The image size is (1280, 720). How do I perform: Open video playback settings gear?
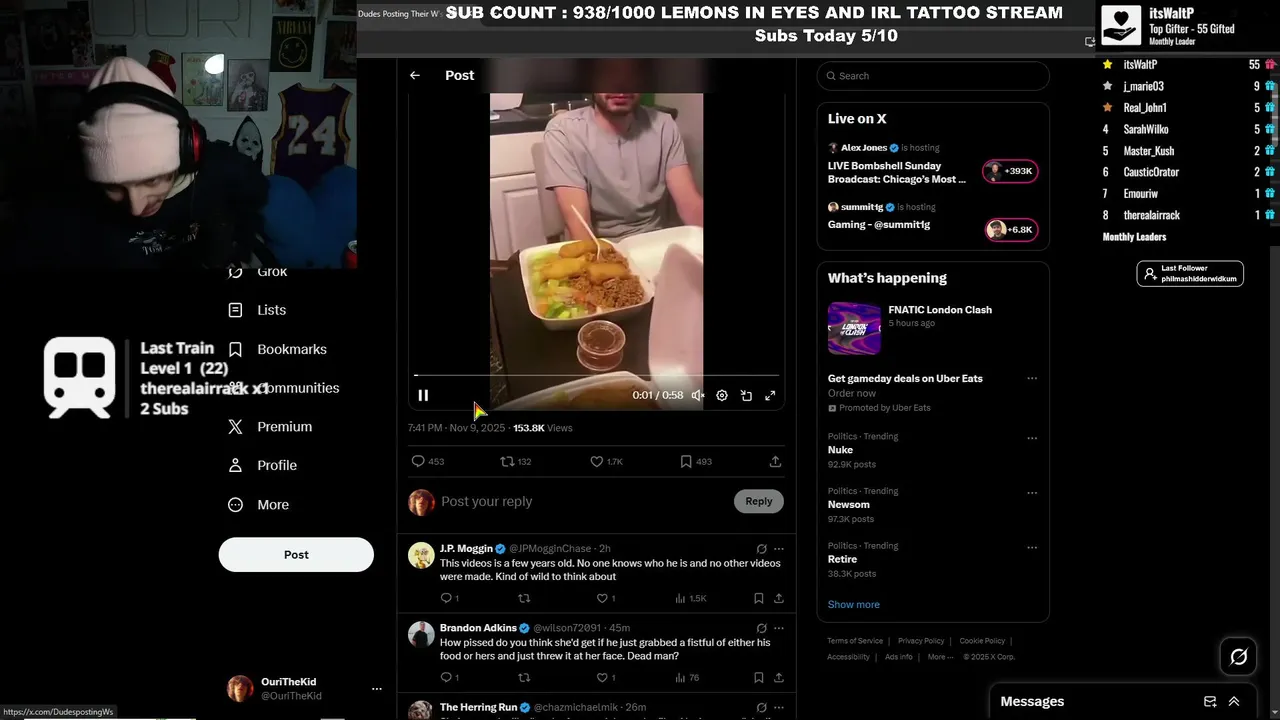(x=722, y=396)
